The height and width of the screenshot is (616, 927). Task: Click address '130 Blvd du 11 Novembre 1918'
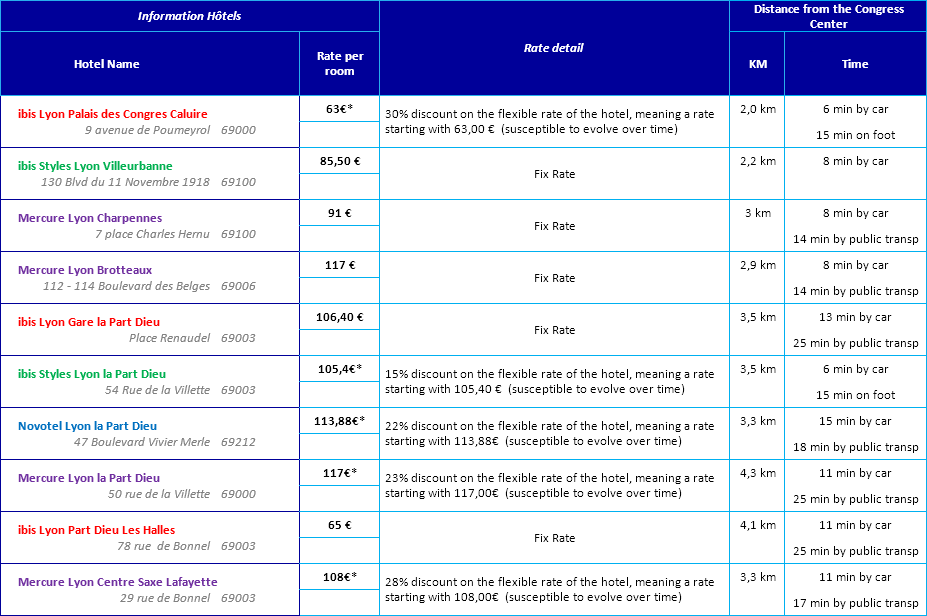(x=125, y=182)
